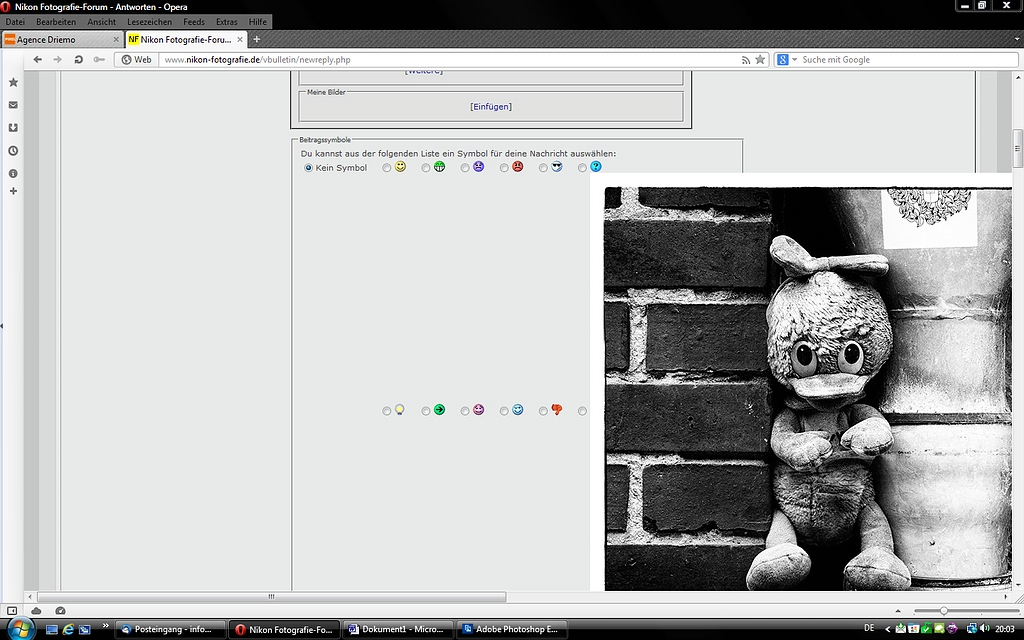Image resolution: width=1024 pixels, height=640 pixels.
Task: Open the Downloads panel in sidebar
Action: [x=13, y=128]
